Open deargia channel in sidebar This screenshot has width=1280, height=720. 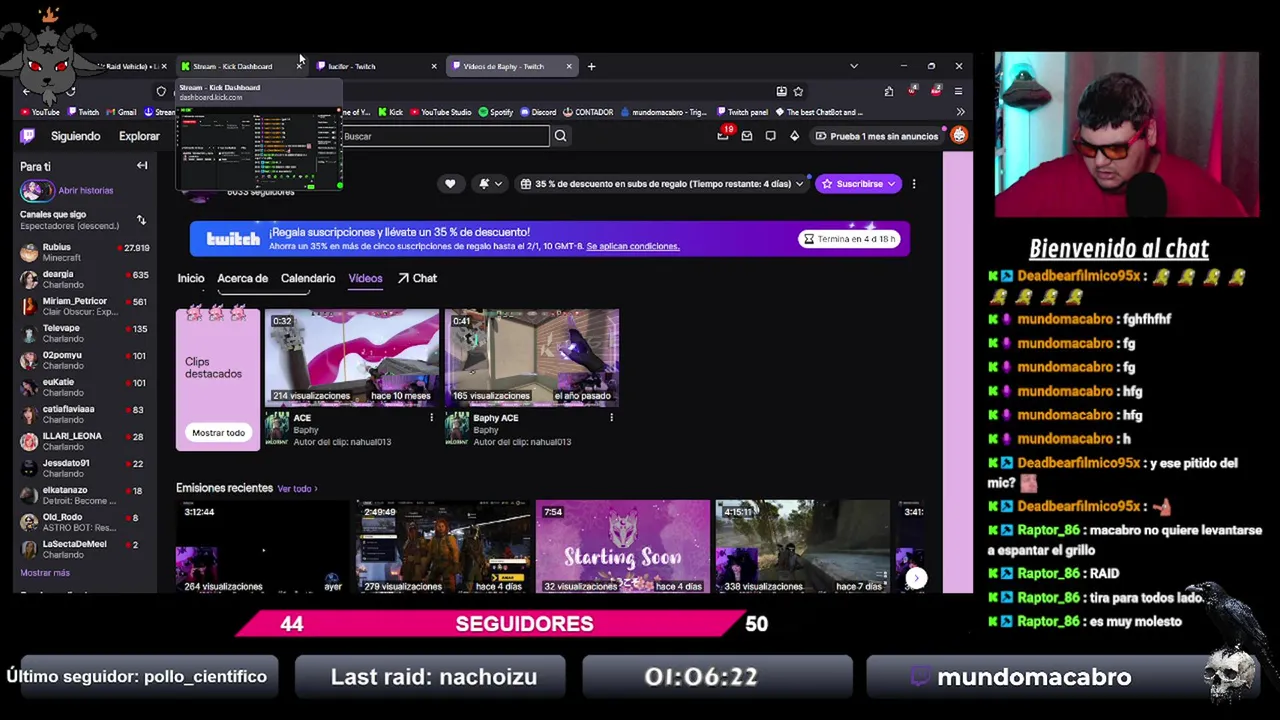tap(84, 279)
